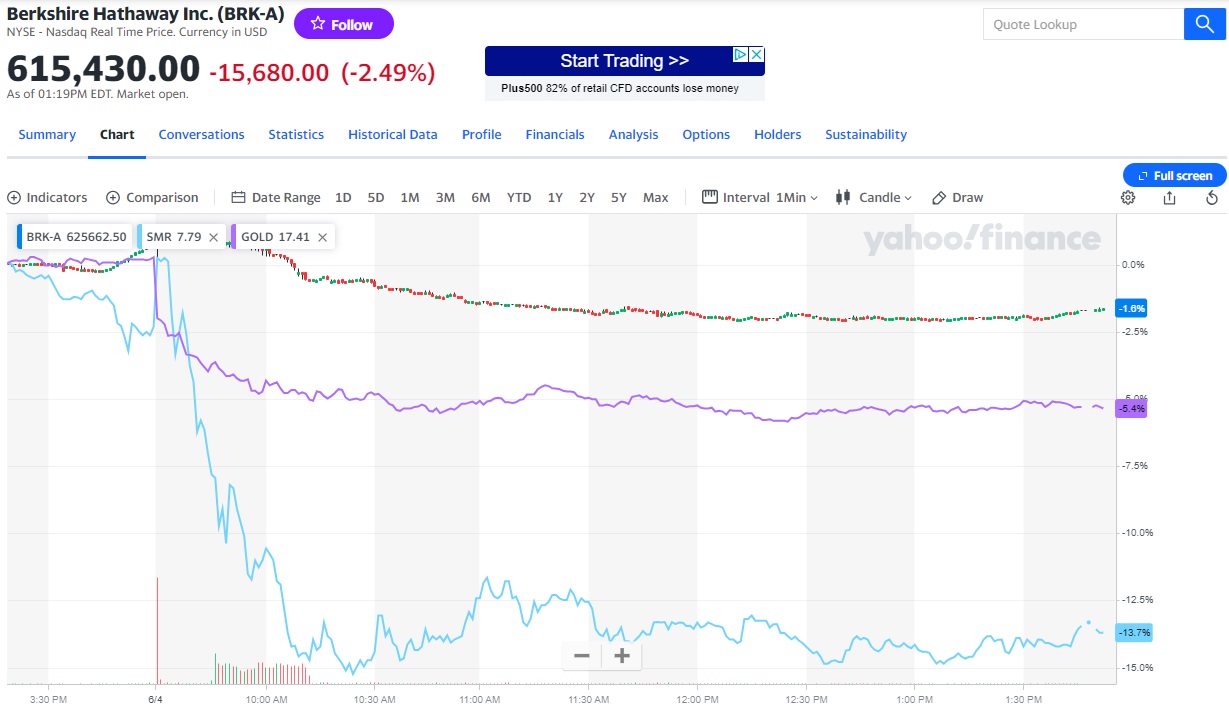
Task: Select the 1M range
Action: tap(410, 197)
